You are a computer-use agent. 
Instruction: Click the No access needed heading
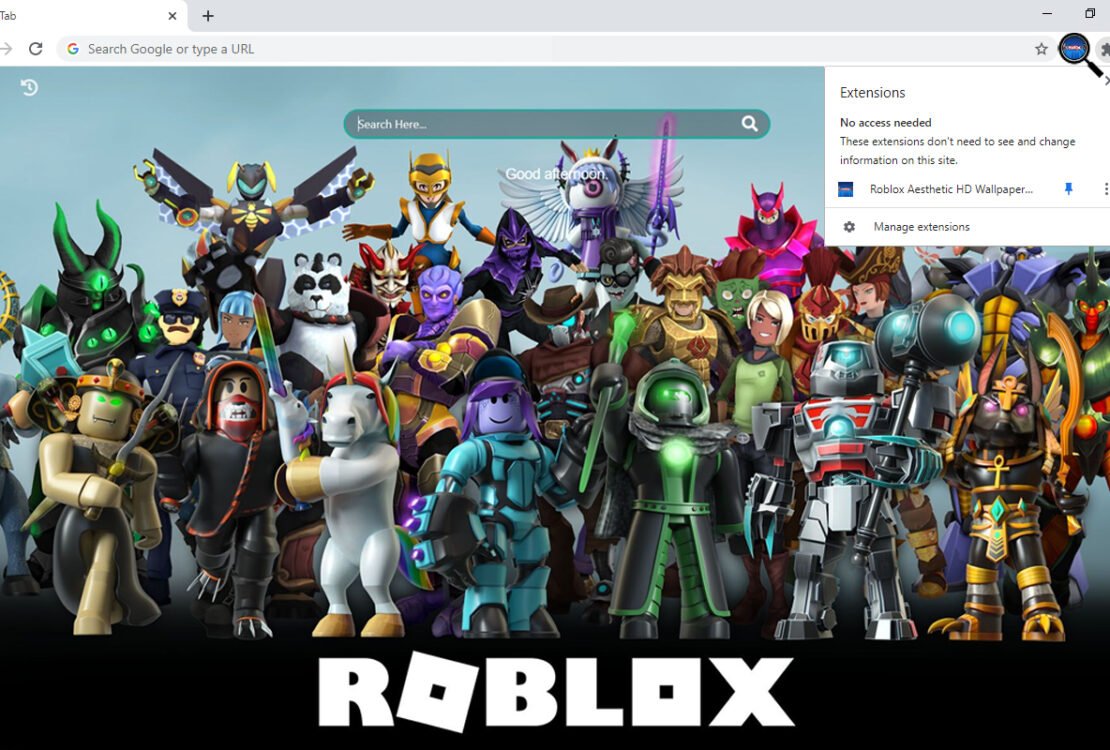(886, 123)
